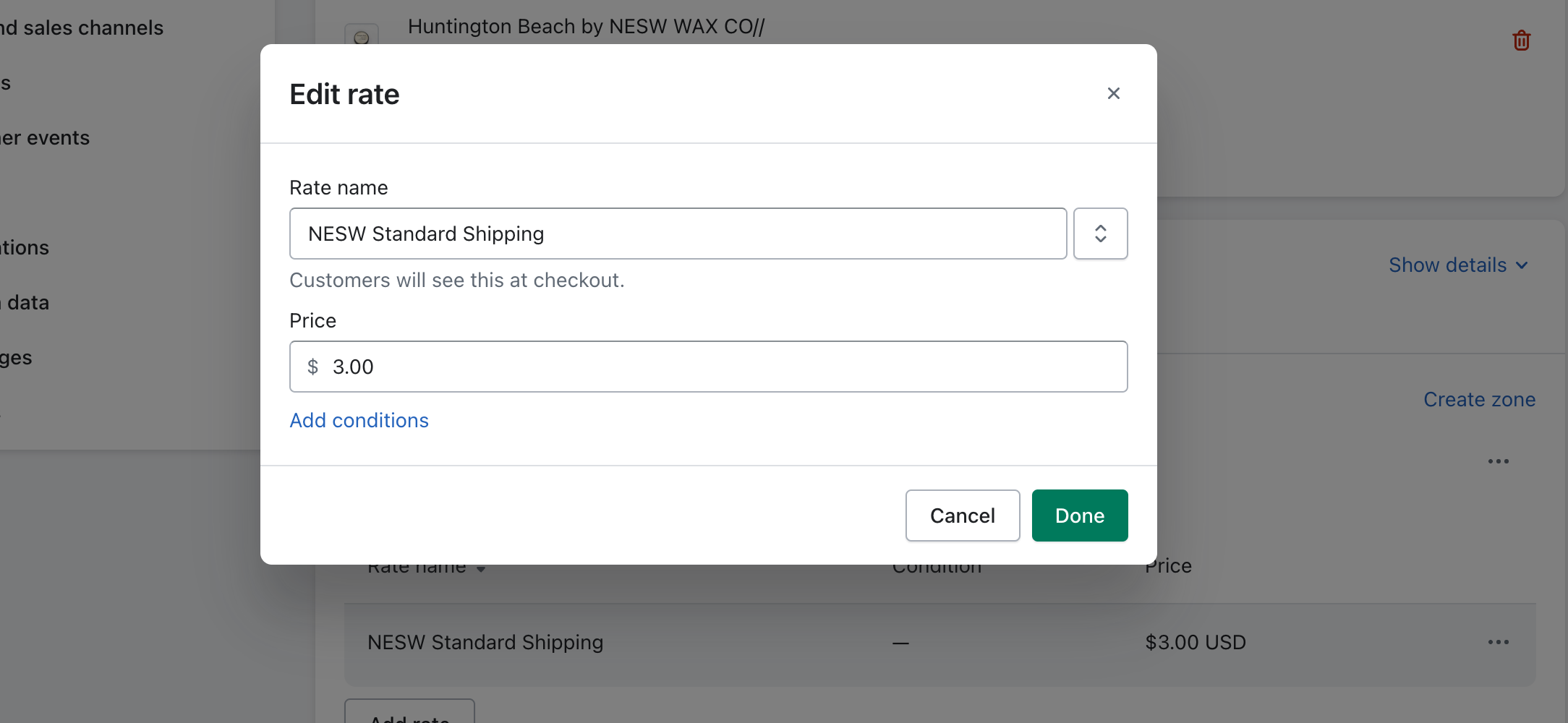This screenshot has height=723, width=1568.
Task: Click the Huntington Beach product thumbnail
Action: click(x=362, y=35)
